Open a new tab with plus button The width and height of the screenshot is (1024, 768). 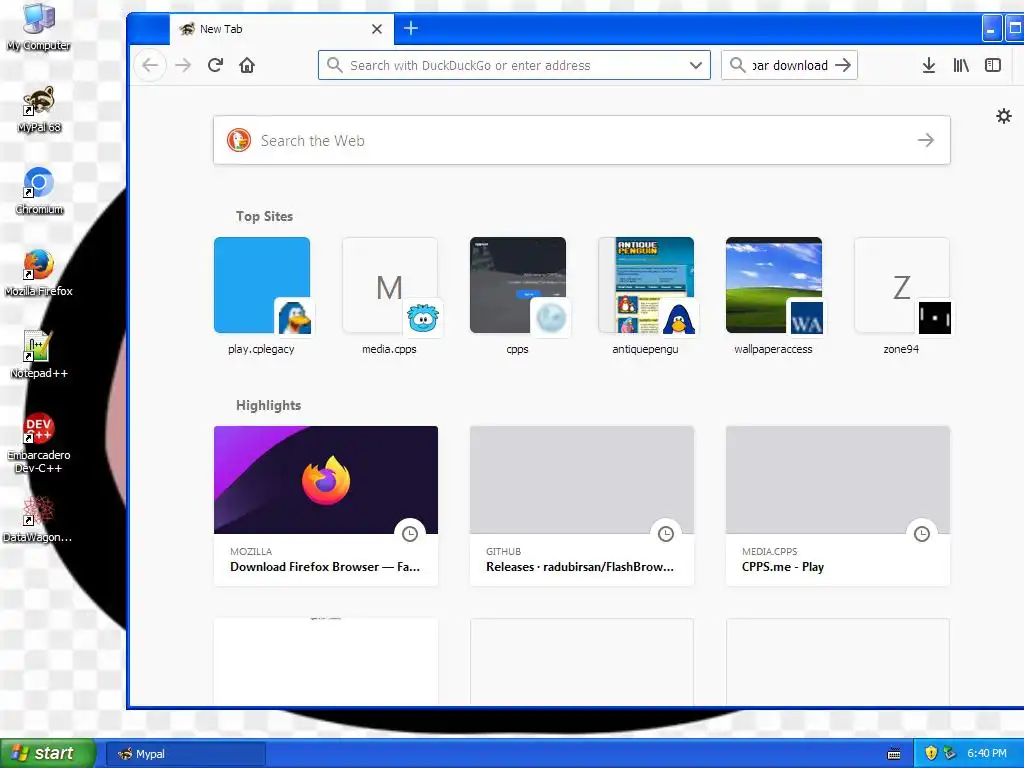pyautogui.click(x=411, y=28)
